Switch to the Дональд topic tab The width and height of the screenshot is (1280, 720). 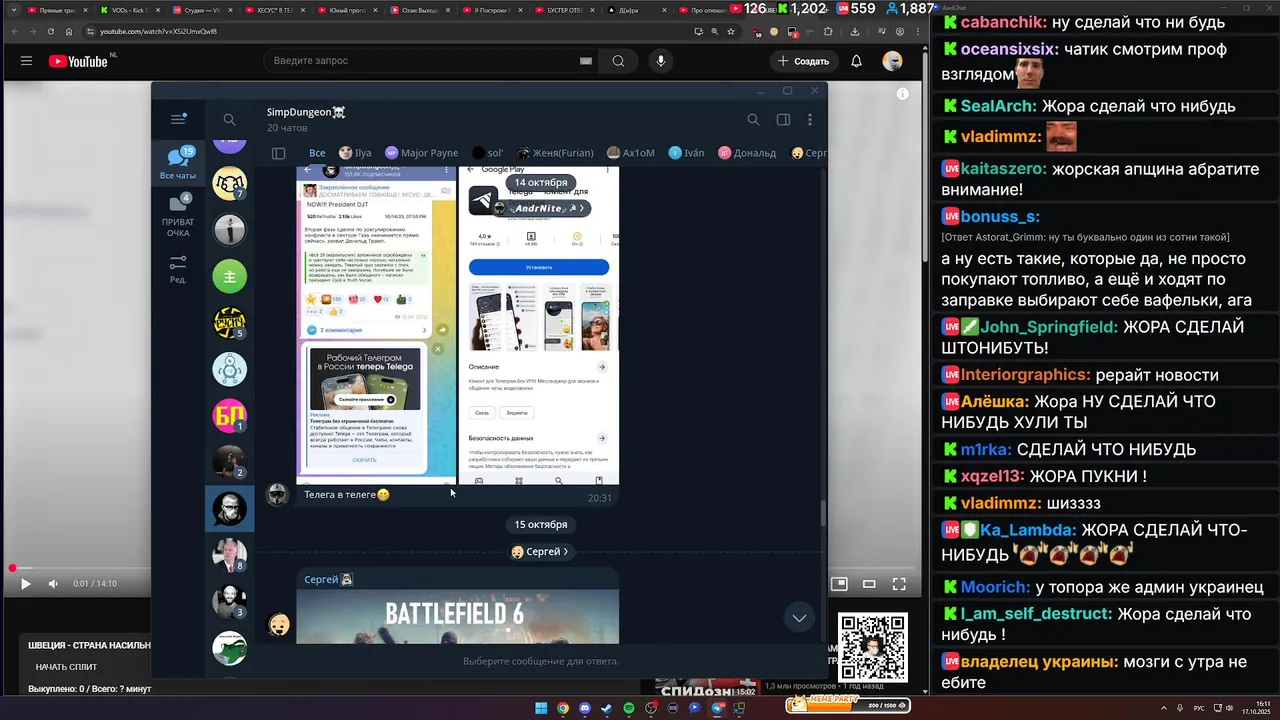pyautogui.click(x=746, y=153)
